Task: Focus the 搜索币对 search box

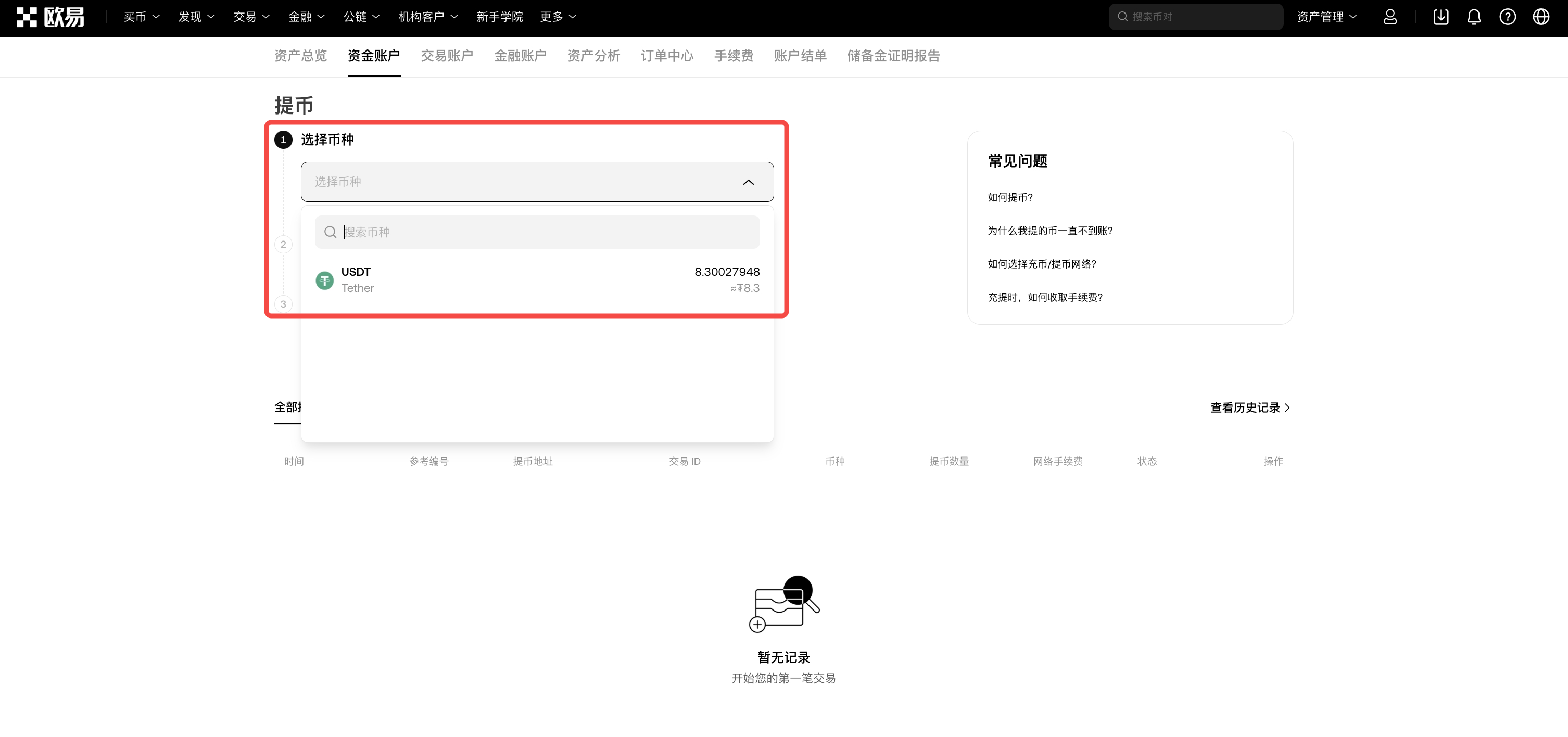Action: [x=1195, y=17]
